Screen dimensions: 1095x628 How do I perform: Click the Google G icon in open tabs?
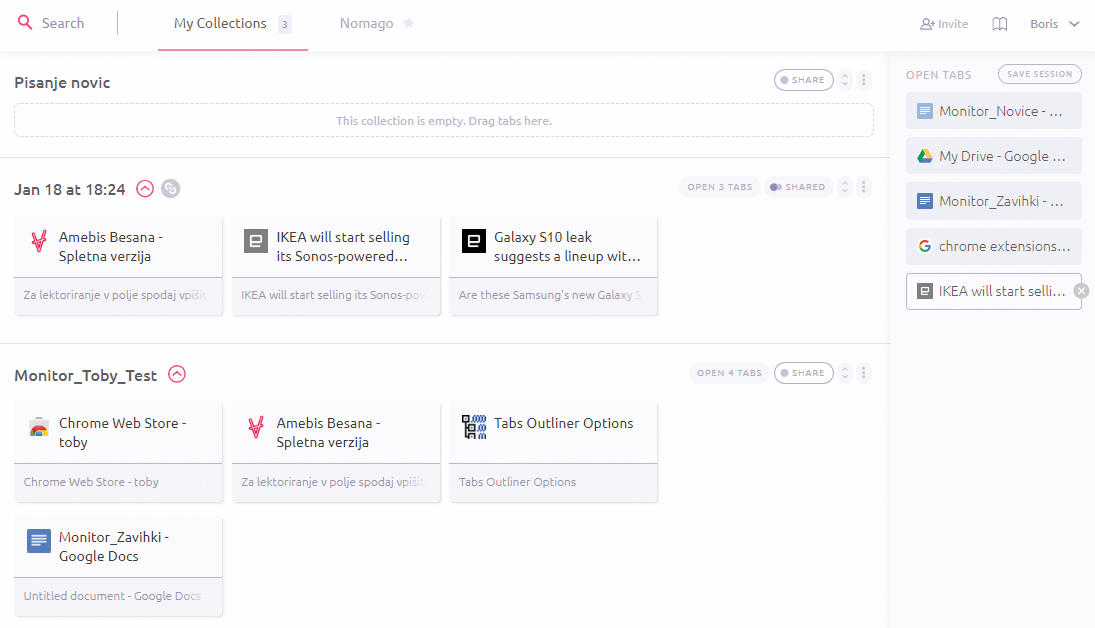click(925, 246)
